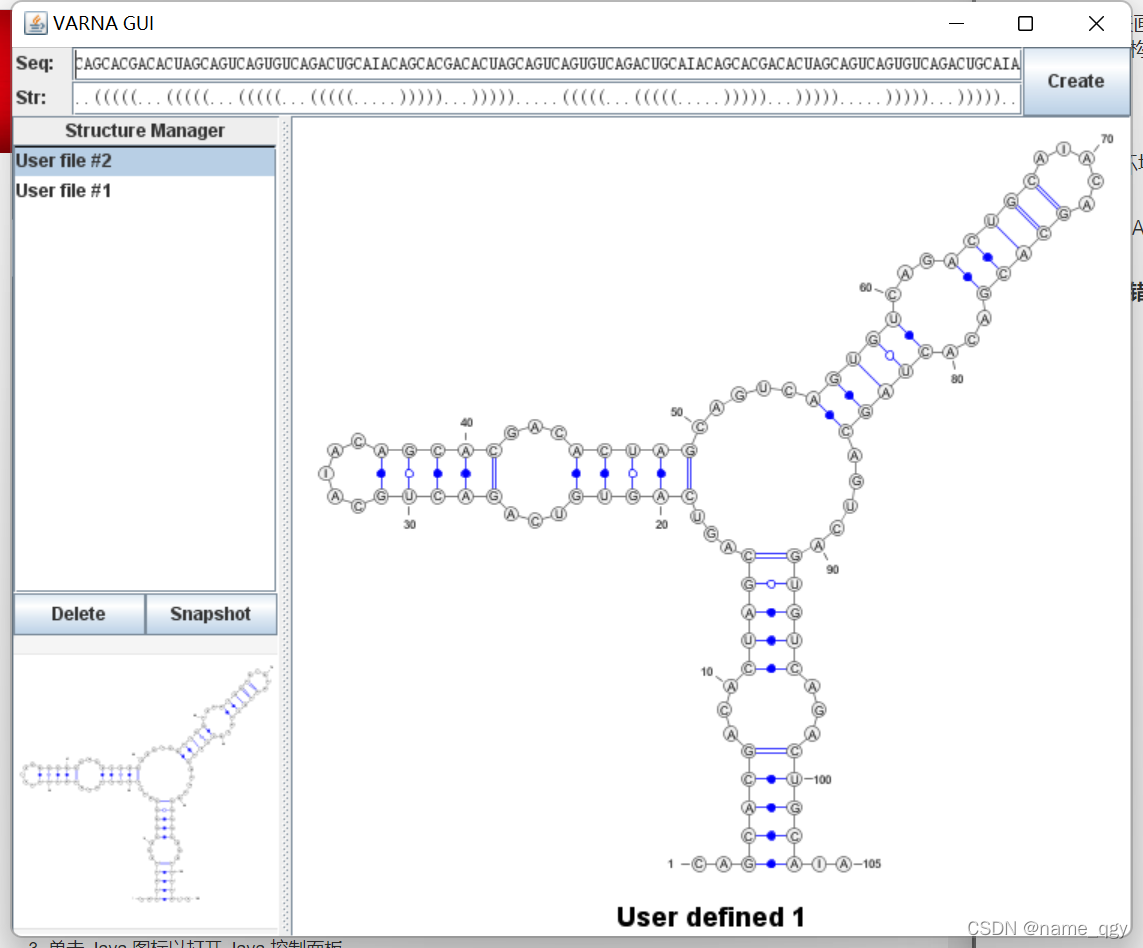Image resolution: width=1143 pixels, height=948 pixels.
Task: Click the User defined 1 title
Action: point(710,917)
